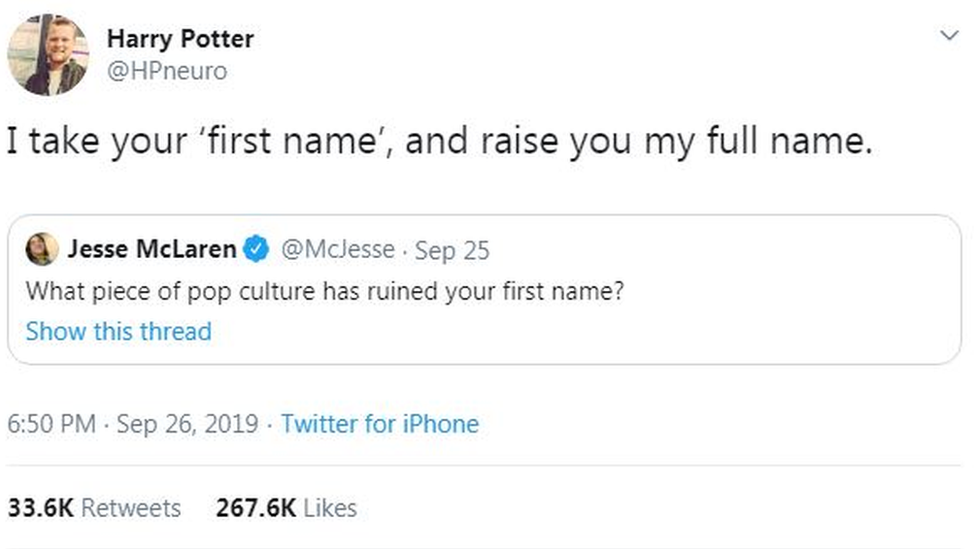
Task: Click the Harry Potter display name
Action: tap(180, 39)
